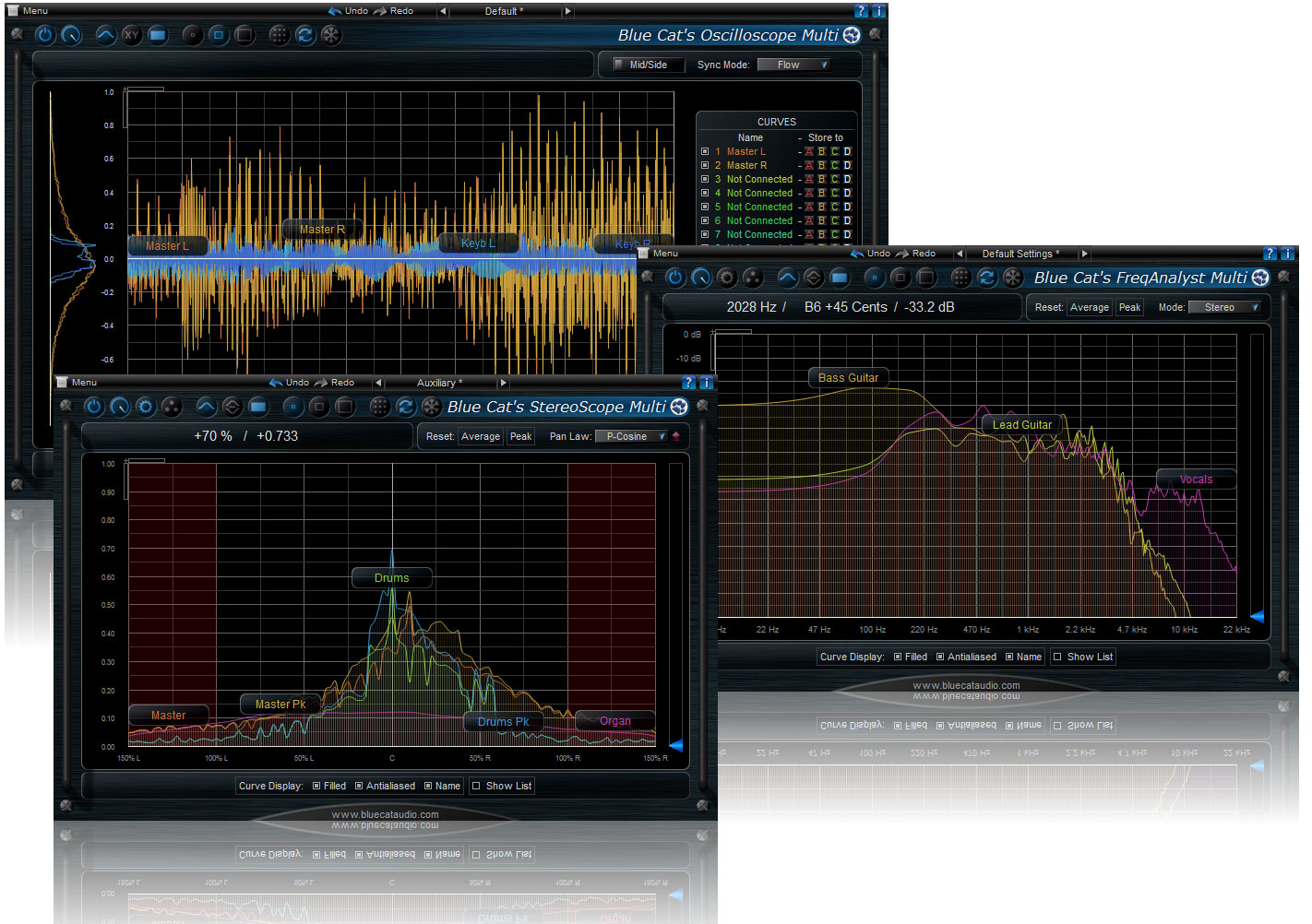Click the dotted grid icon in FreqAnalyst
The height and width of the screenshot is (924, 1312).
point(960,278)
